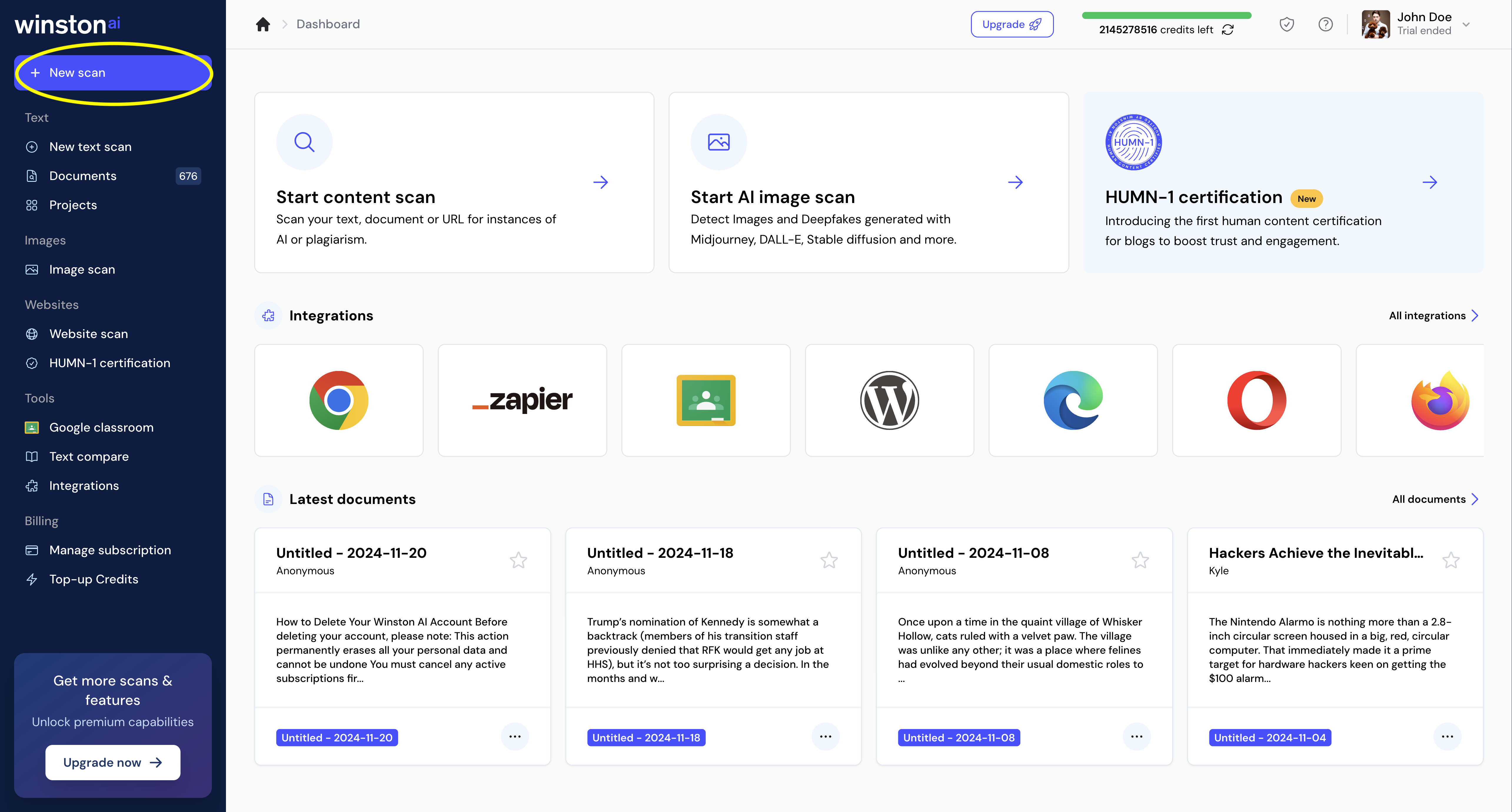1512x812 pixels.
Task: Refresh credits with the reload icon
Action: tap(1227, 30)
